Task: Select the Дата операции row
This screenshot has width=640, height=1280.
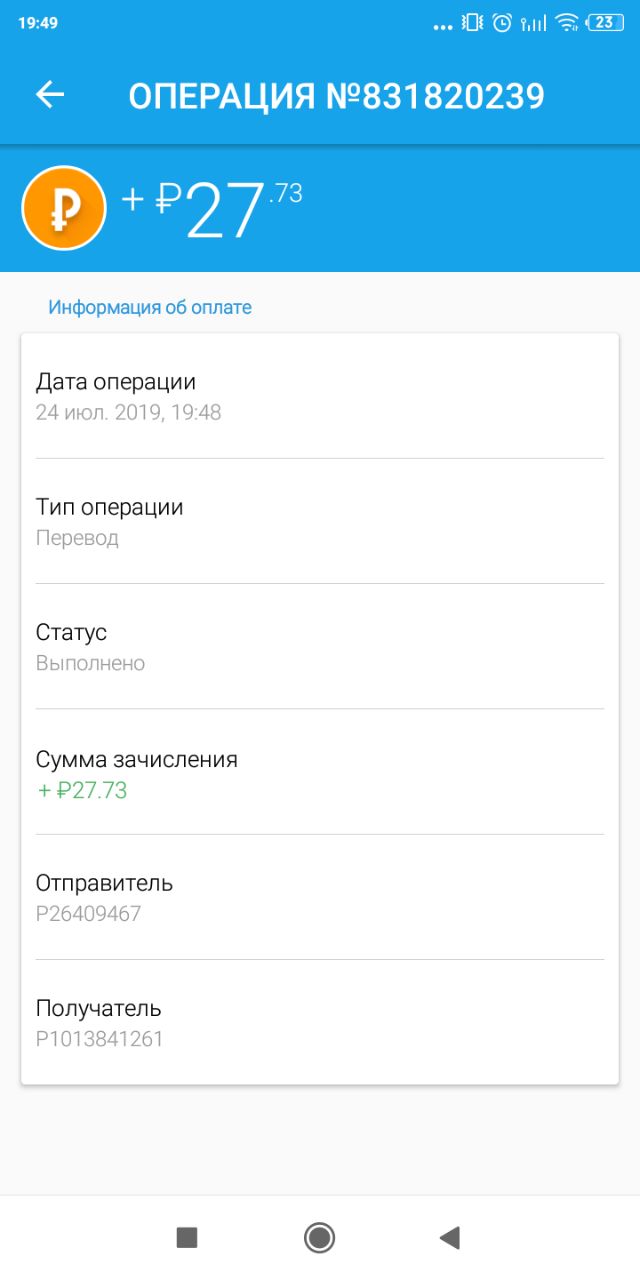Action: click(x=320, y=396)
